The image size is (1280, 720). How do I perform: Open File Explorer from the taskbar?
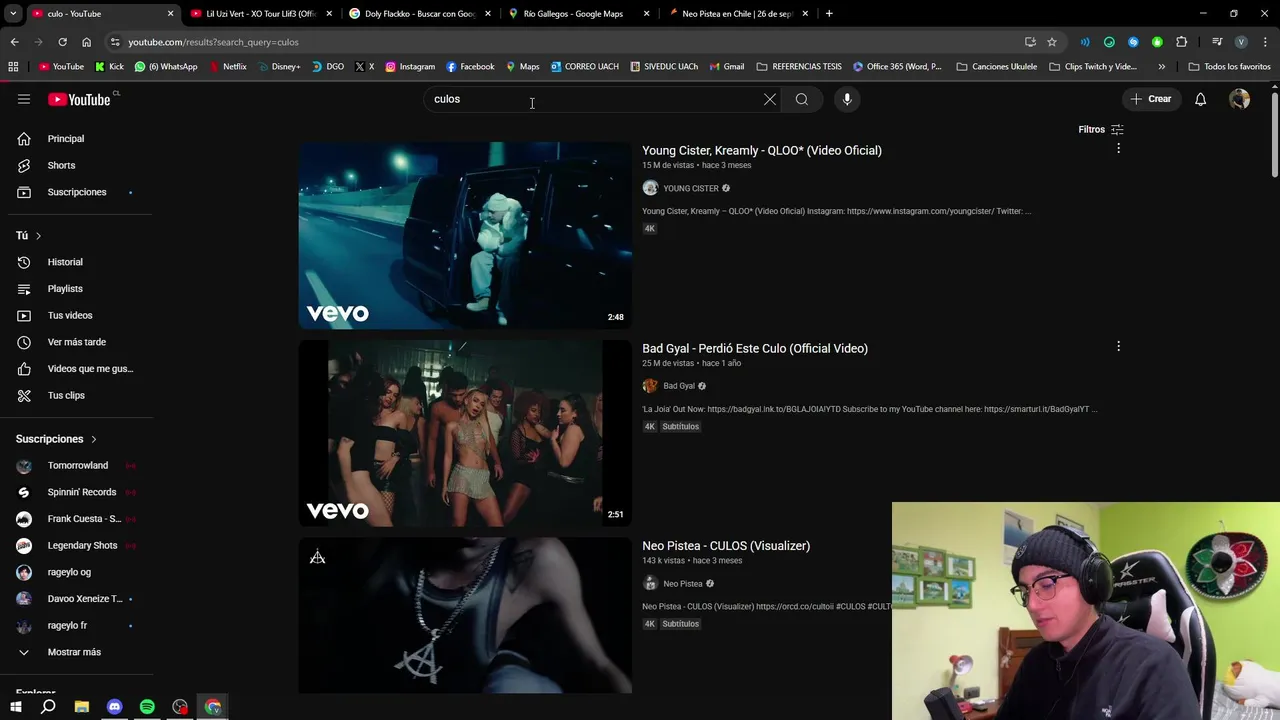(x=81, y=707)
